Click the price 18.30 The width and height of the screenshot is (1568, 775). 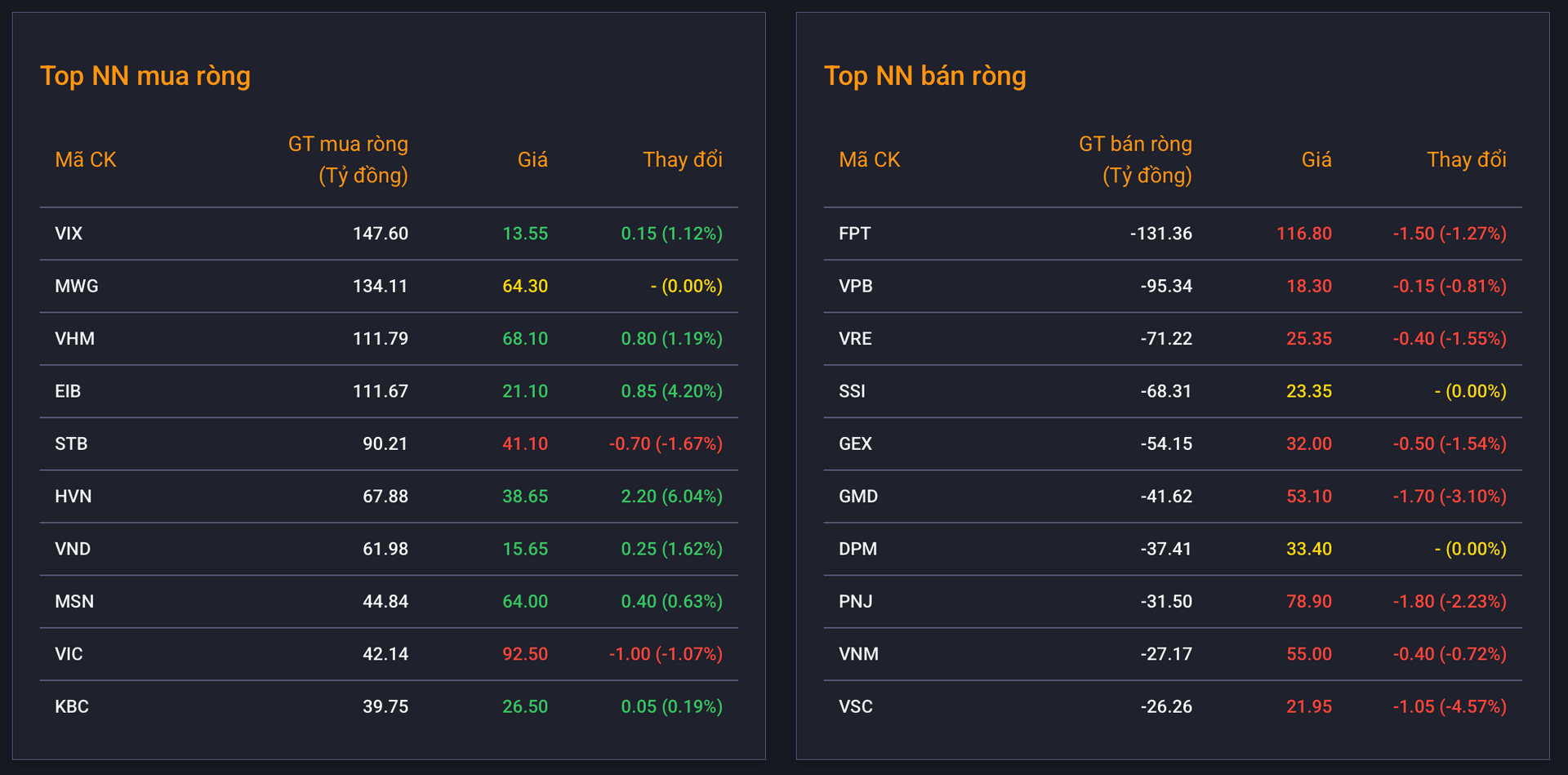coord(1309,286)
